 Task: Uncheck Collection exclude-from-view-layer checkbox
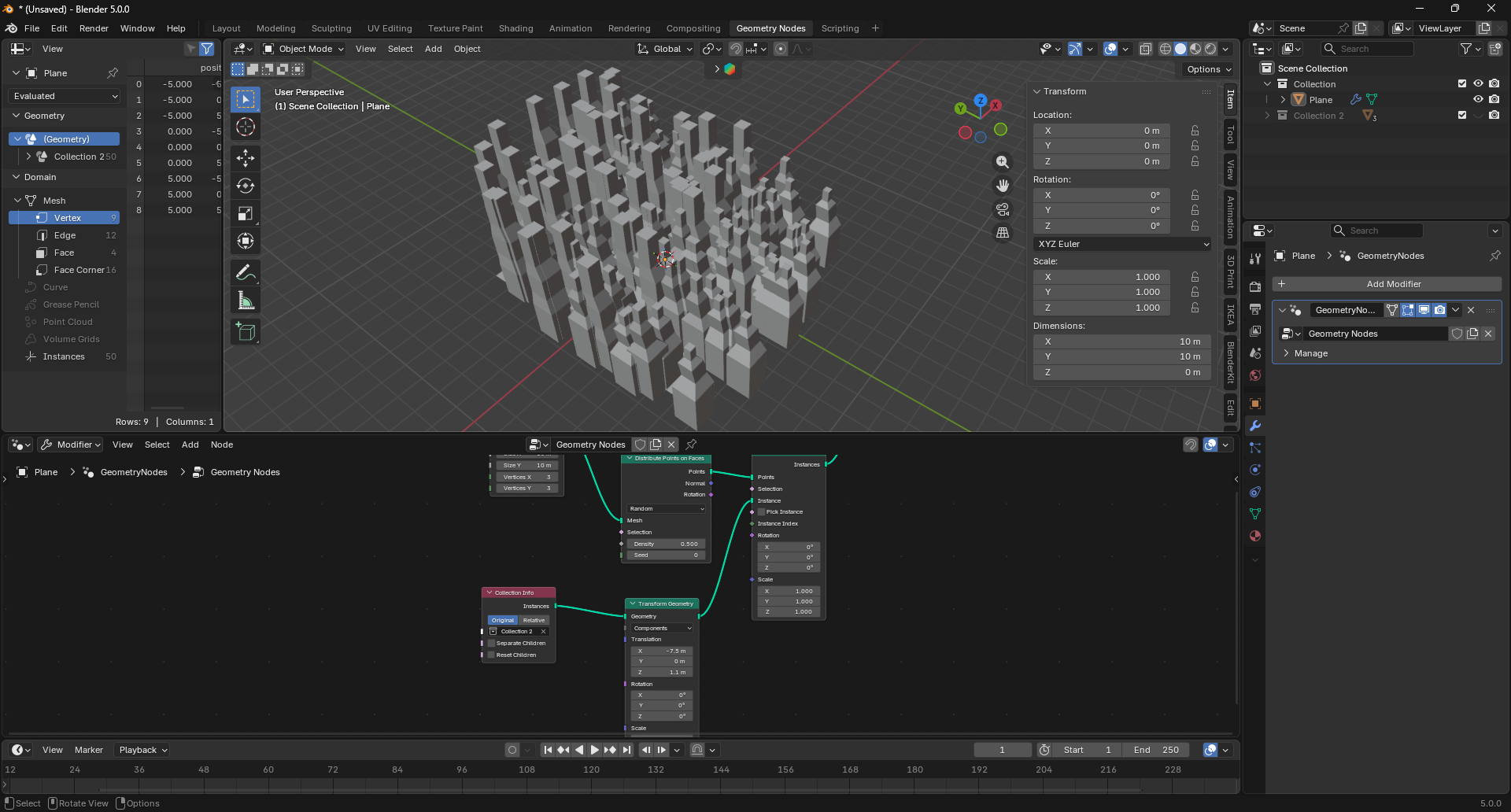click(1462, 84)
